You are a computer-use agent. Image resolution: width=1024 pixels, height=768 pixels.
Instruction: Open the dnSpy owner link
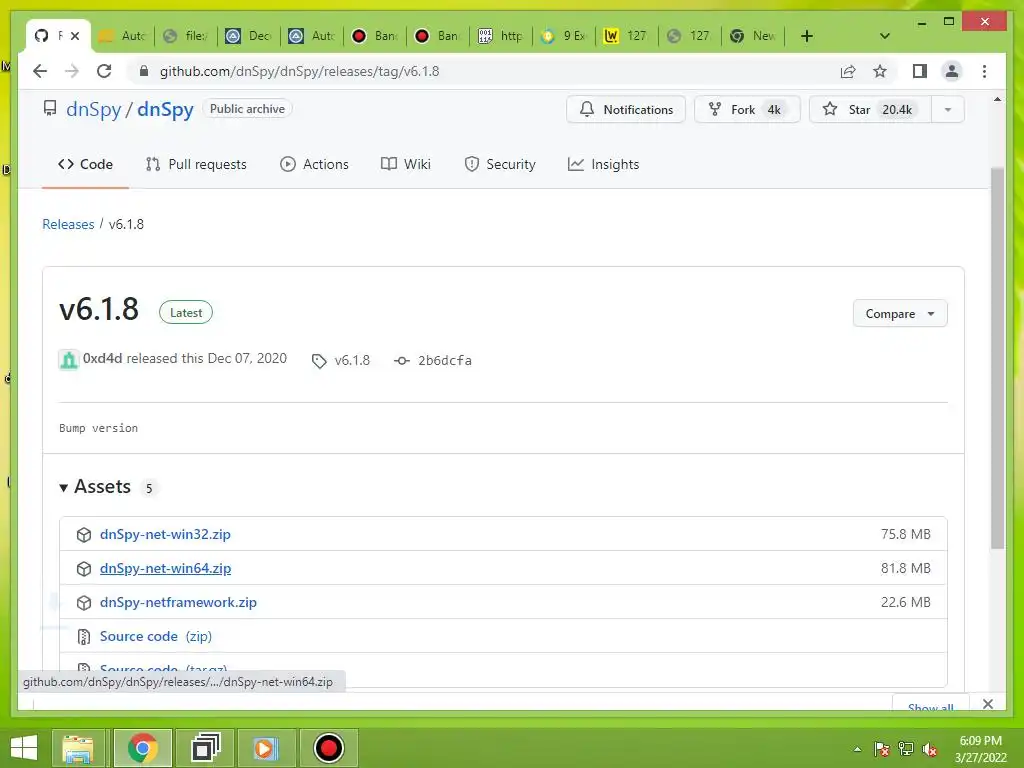pyautogui.click(x=93, y=109)
